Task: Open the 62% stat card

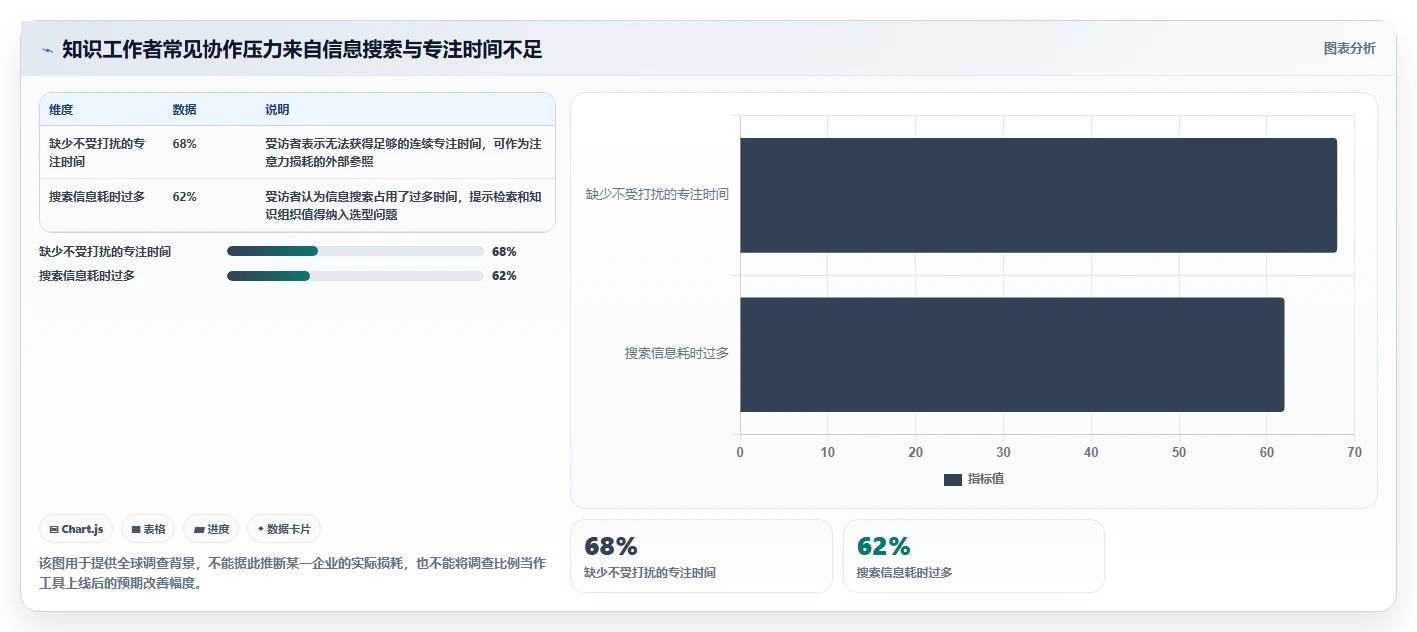Action: pos(974,556)
